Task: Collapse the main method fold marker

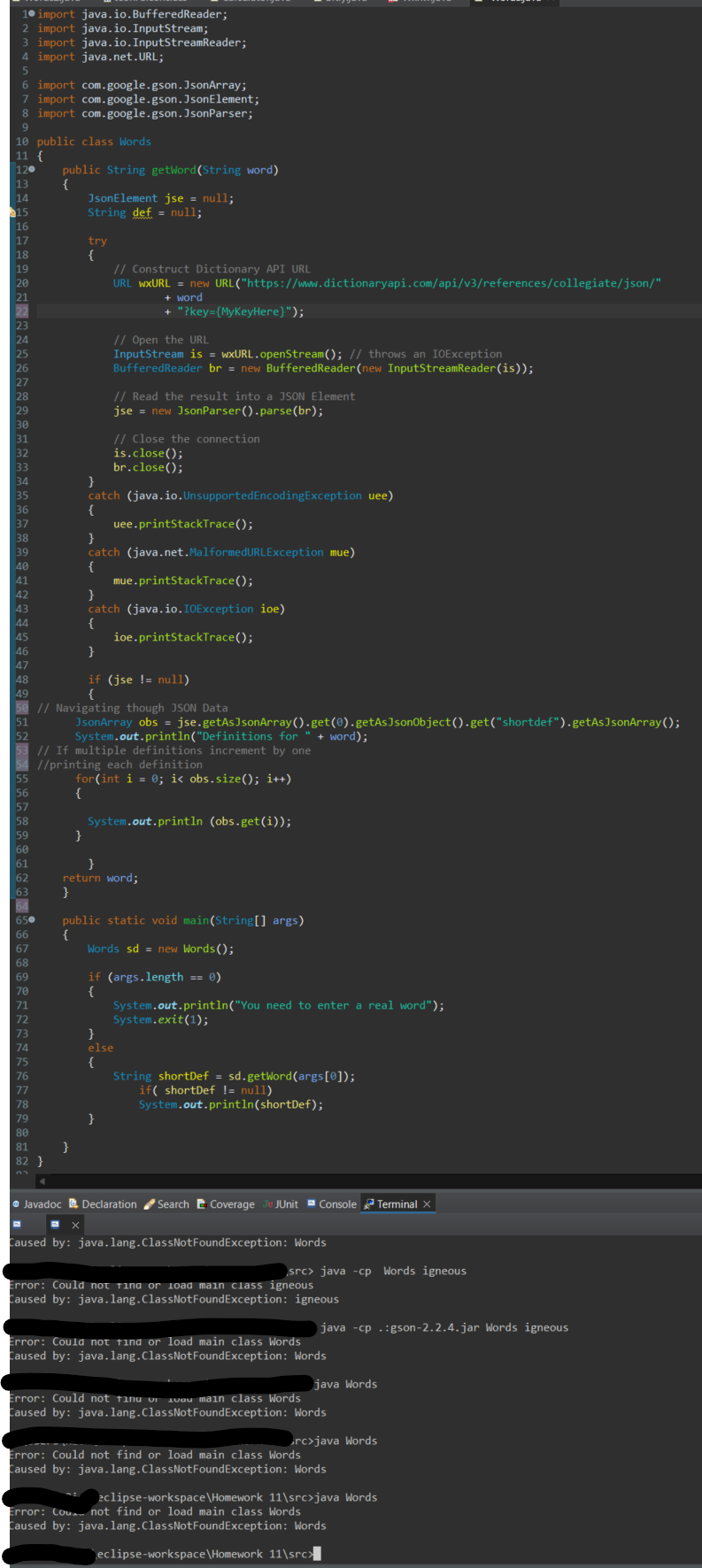Action: click(x=32, y=919)
